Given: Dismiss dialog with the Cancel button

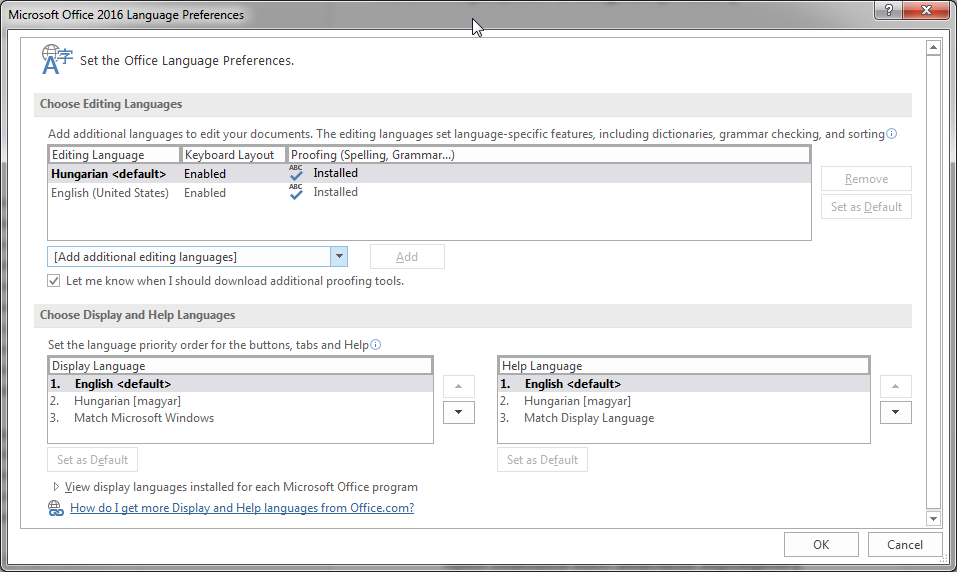Looking at the screenshot, I should [905, 545].
